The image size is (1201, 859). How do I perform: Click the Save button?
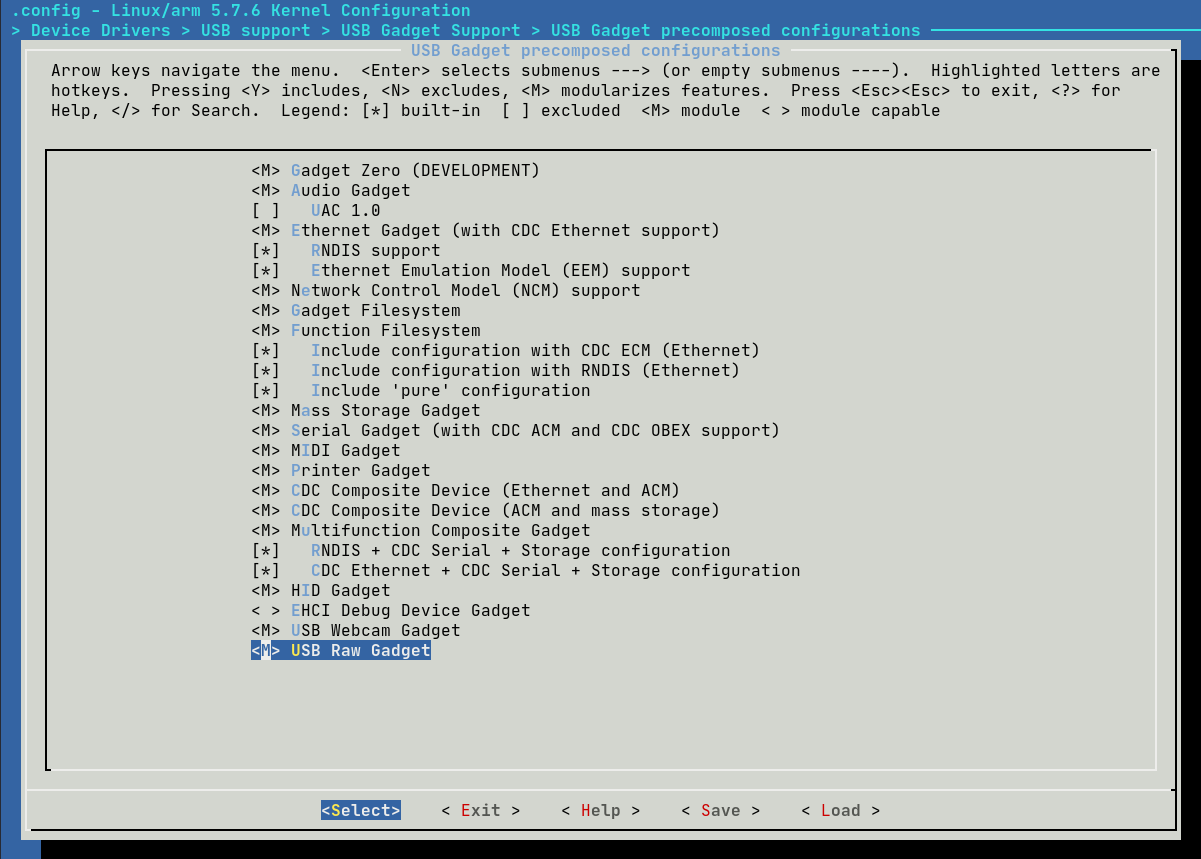click(x=720, y=810)
